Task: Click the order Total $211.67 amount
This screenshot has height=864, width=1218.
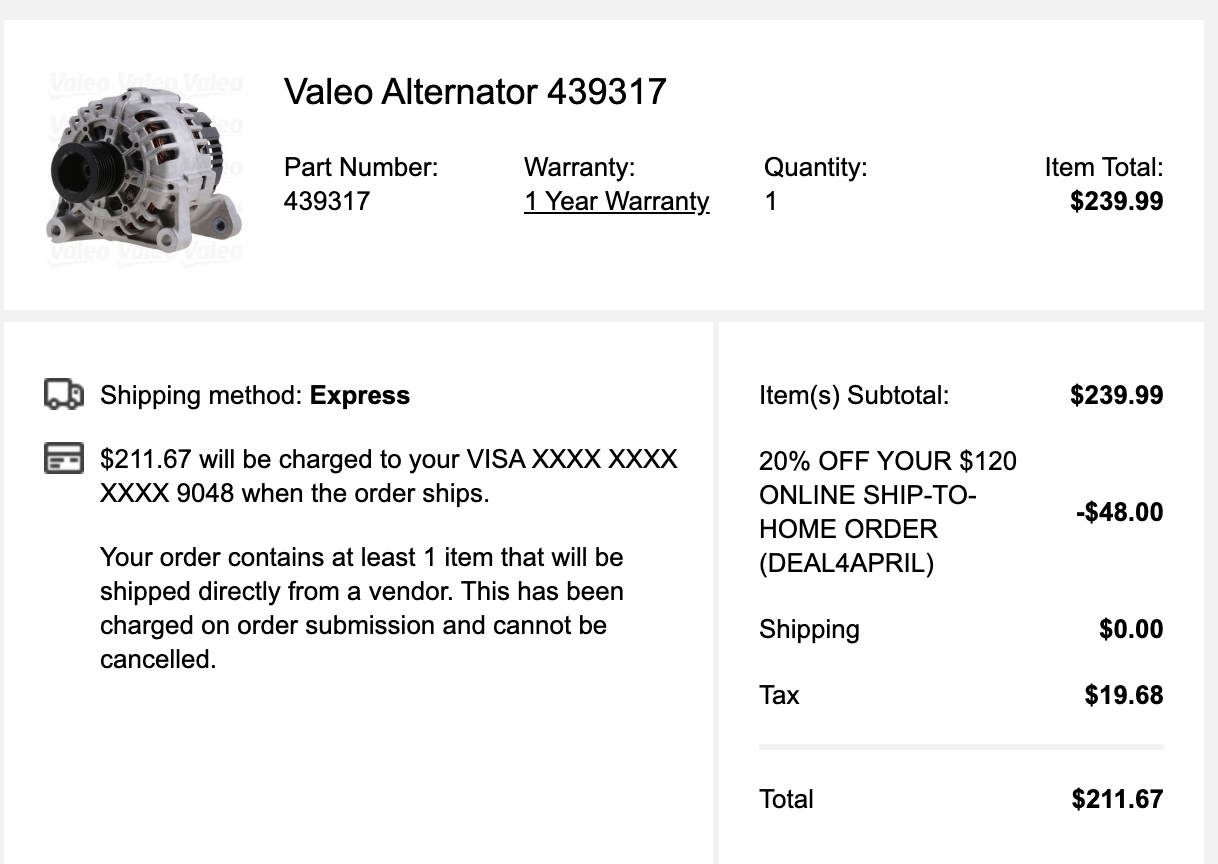Action: pos(1117,799)
